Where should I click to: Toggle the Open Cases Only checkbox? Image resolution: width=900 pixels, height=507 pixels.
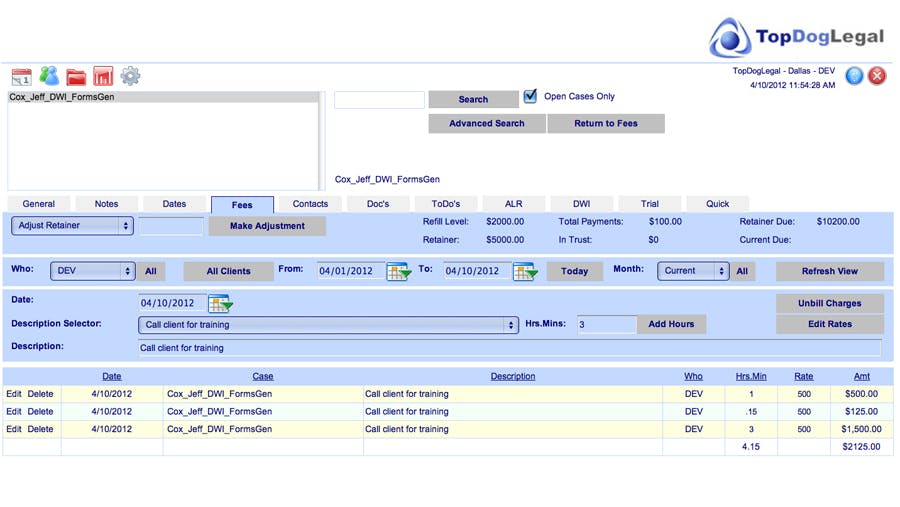530,97
